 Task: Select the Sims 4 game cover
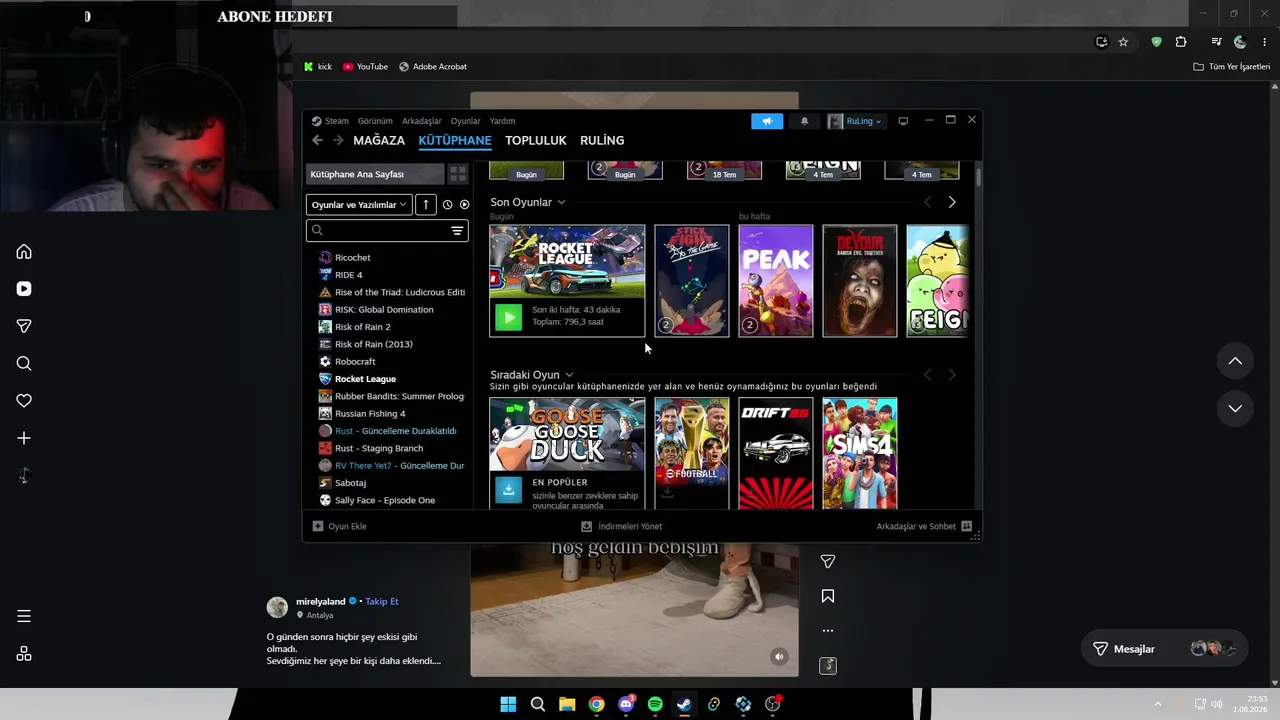pyautogui.click(x=860, y=454)
